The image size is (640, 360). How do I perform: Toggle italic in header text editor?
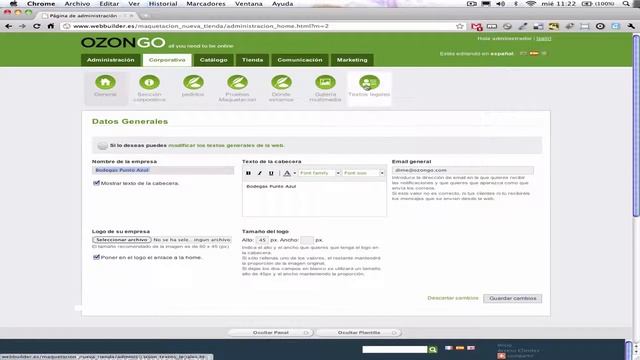point(260,173)
